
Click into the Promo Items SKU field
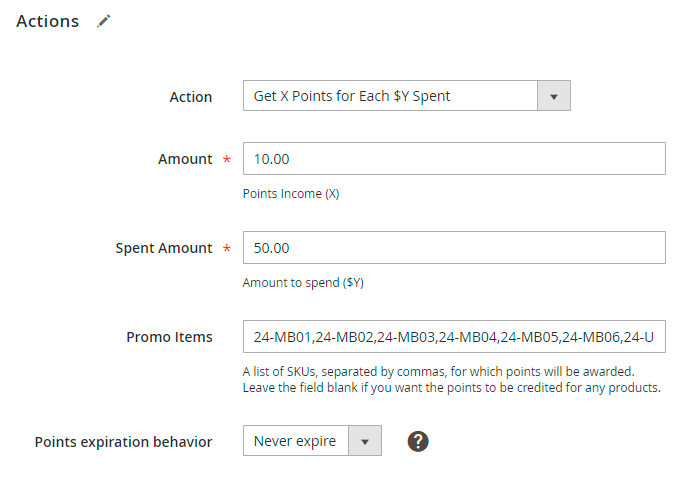coord(453,337)
